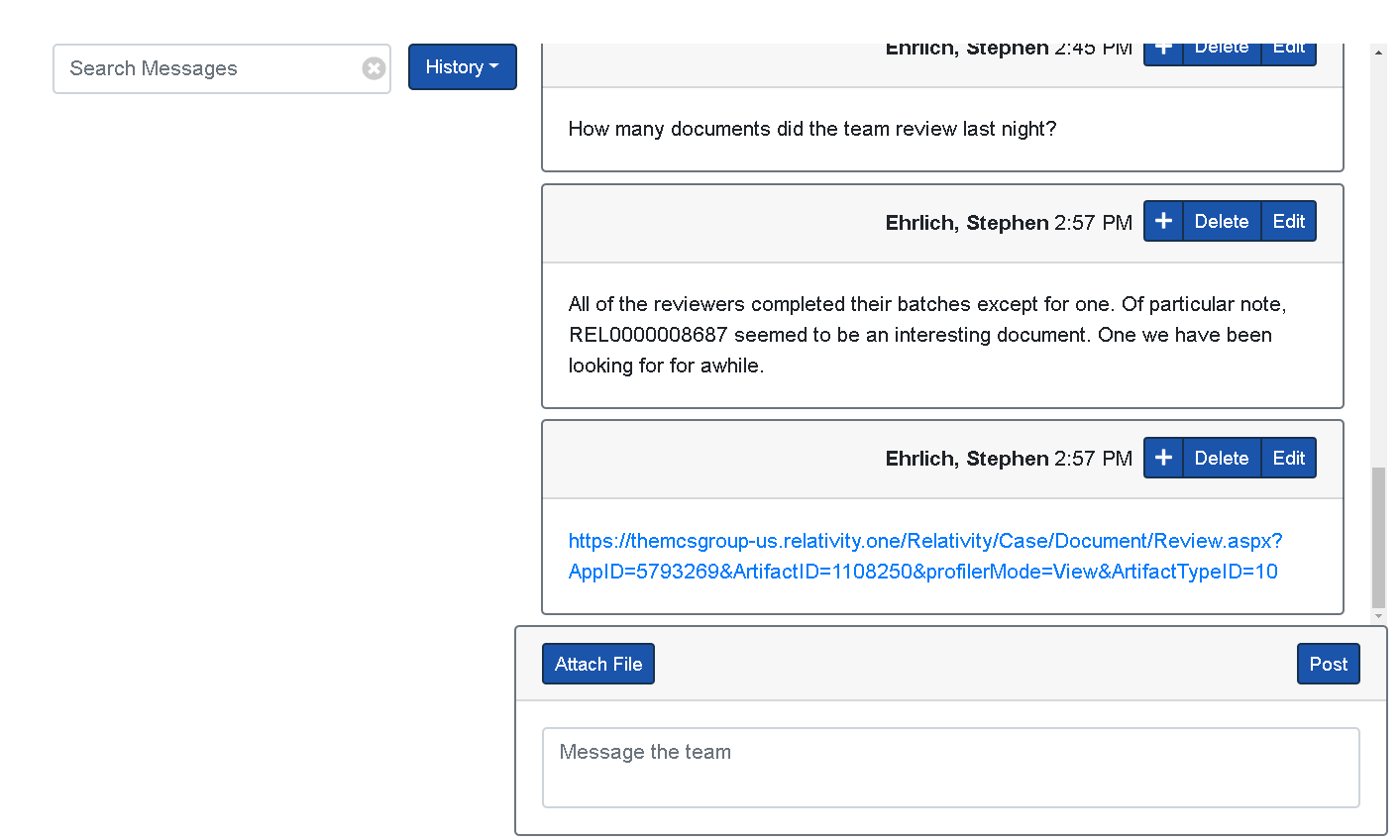The height and width of the screenshot is (840, 1400).
Task: Click the scrollbar up arrow
Action: pos(1378,52)
